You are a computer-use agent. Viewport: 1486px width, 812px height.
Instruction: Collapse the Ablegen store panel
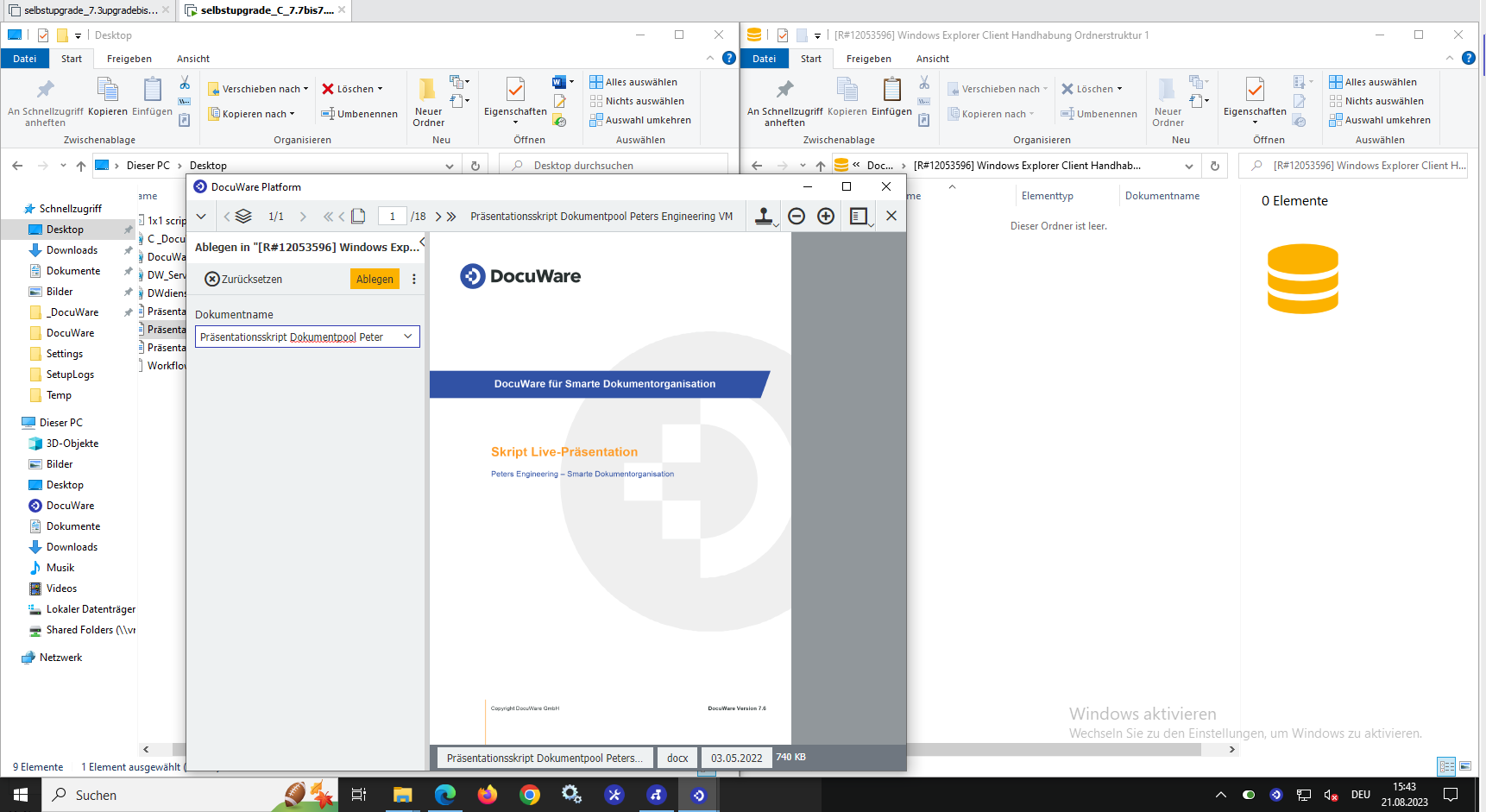(422, 242)
